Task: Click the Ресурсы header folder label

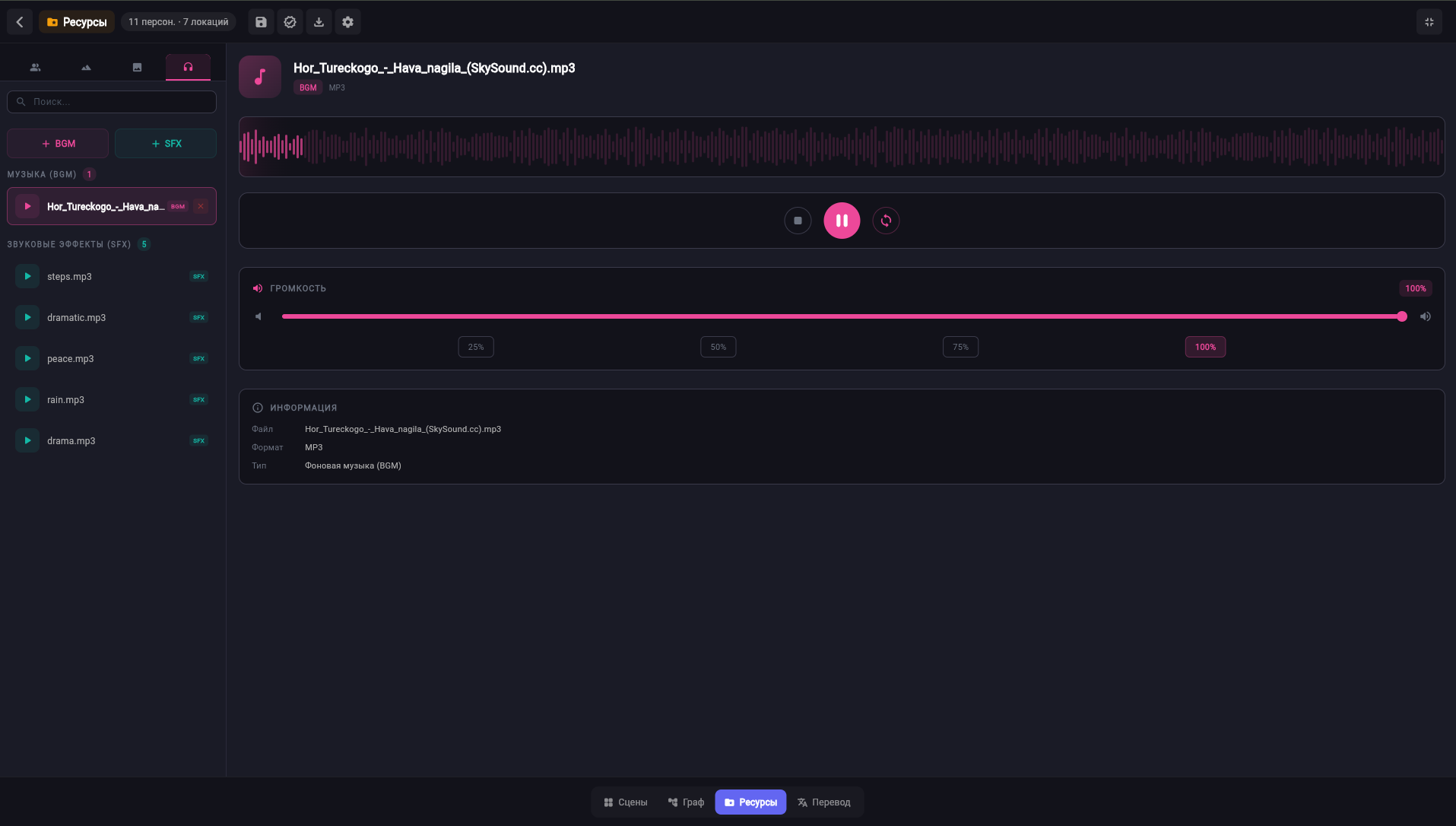Action: coord(77,22)
